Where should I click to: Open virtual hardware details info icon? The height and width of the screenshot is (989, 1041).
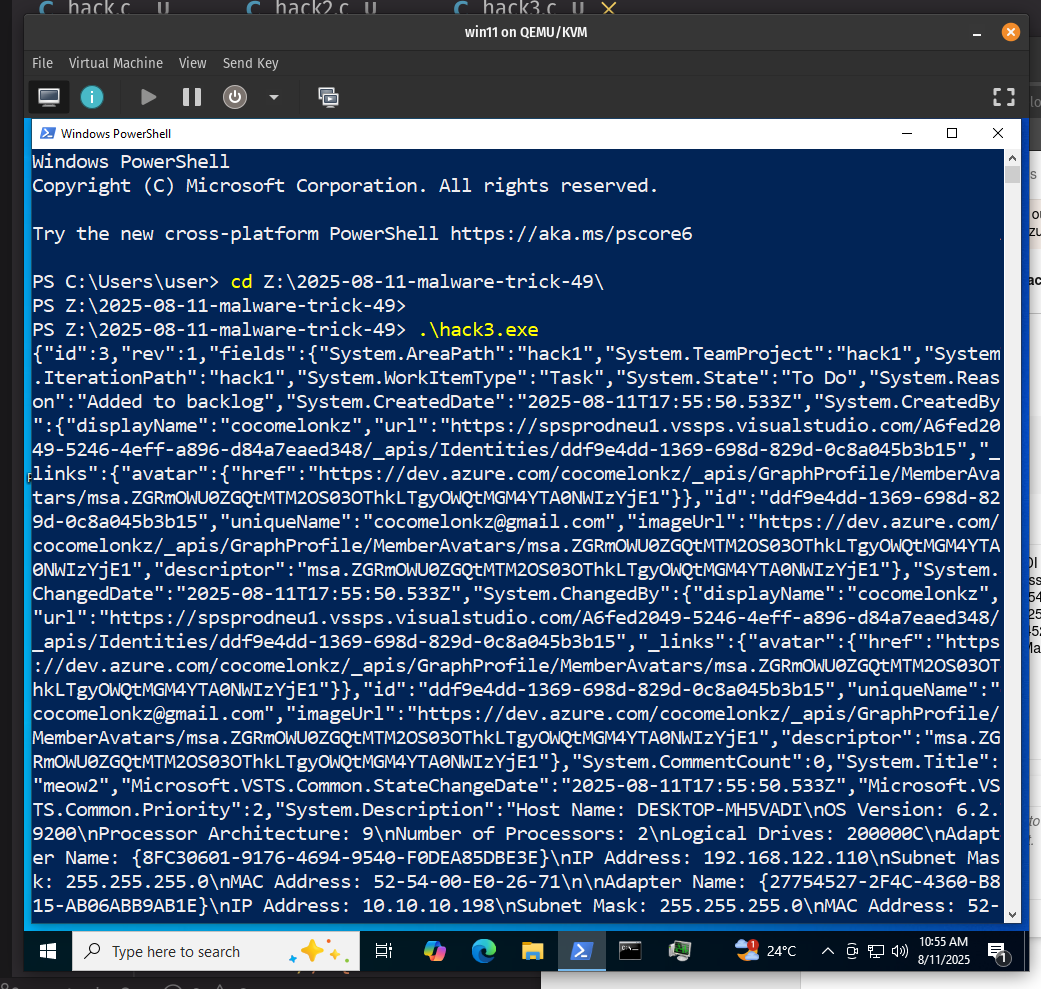tap(92, 98)
